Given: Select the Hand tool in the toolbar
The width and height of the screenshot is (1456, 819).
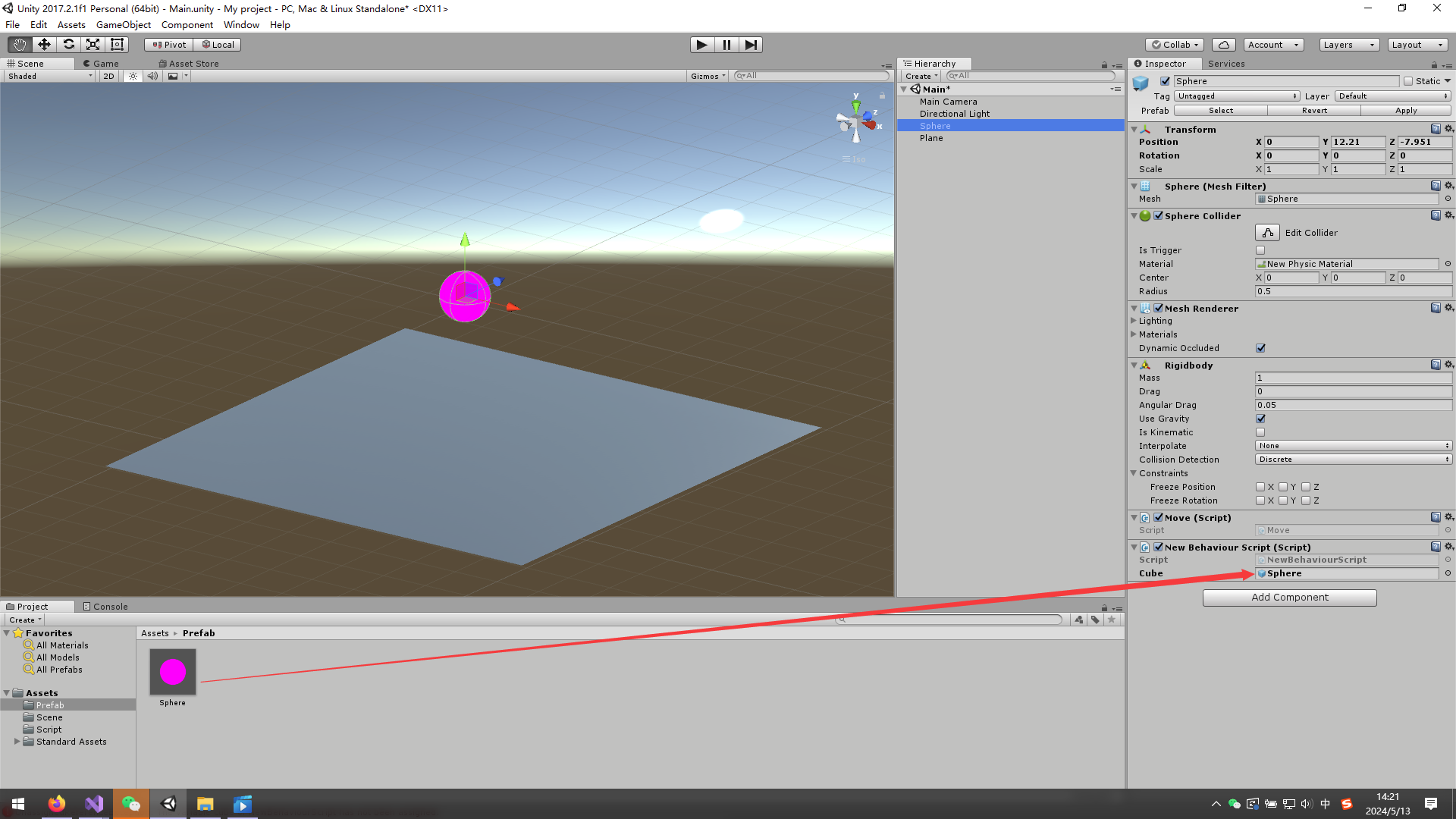Looking at the screenshot, I should (18, 44).
